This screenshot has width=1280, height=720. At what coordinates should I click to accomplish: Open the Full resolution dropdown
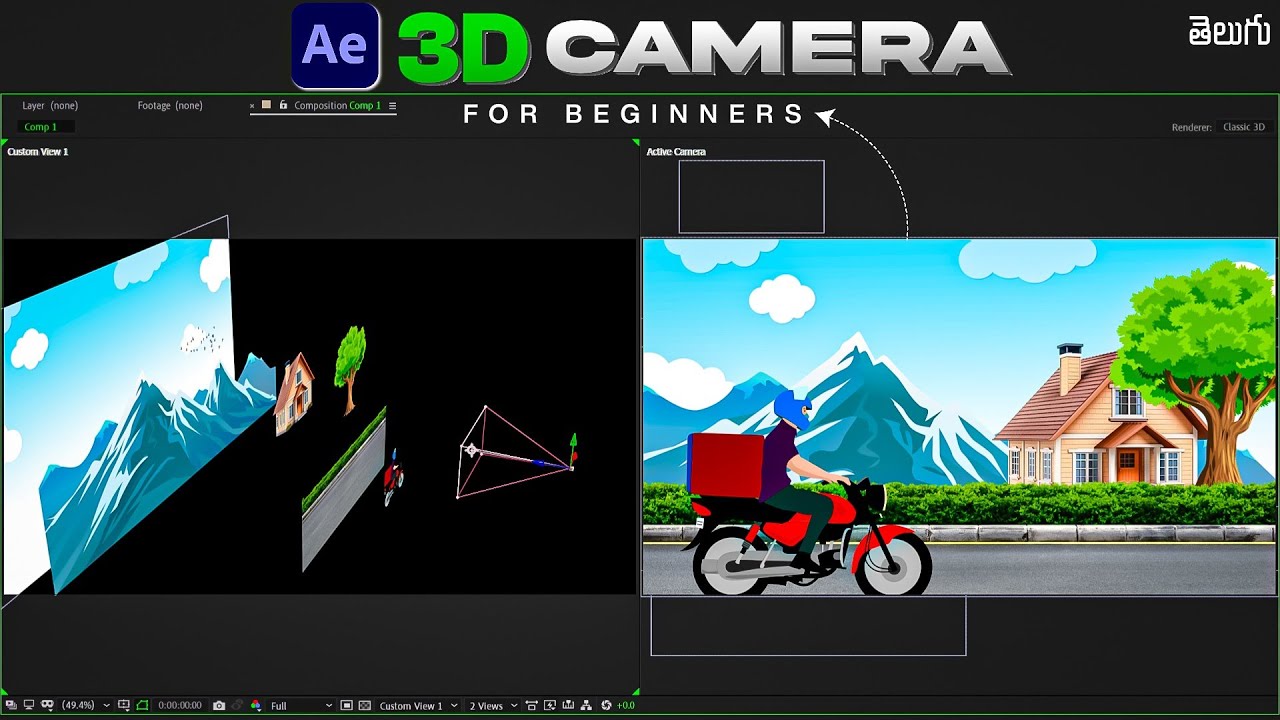[300, 705]
